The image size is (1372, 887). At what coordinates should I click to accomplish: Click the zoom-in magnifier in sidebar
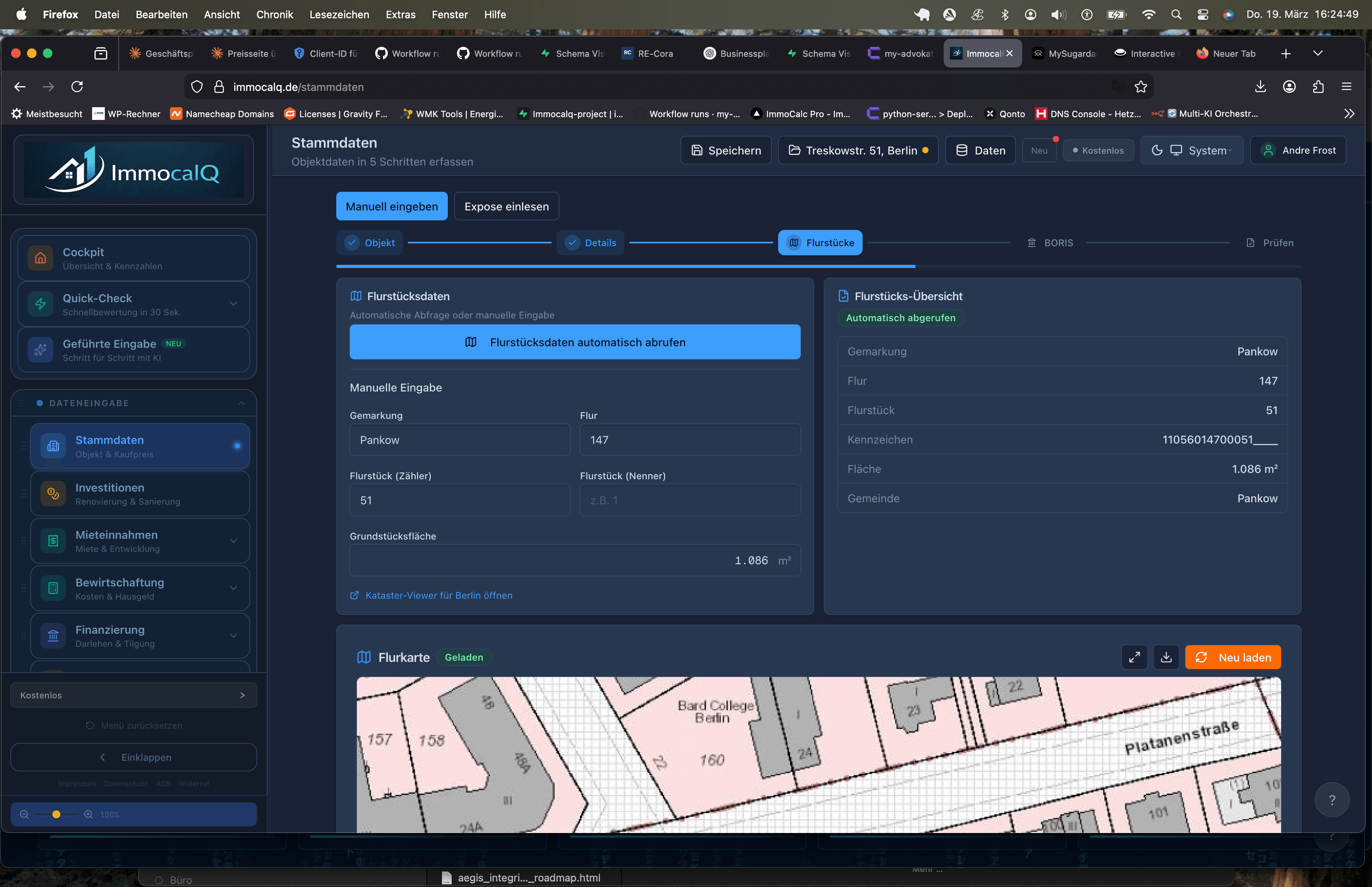pos(88,814)
